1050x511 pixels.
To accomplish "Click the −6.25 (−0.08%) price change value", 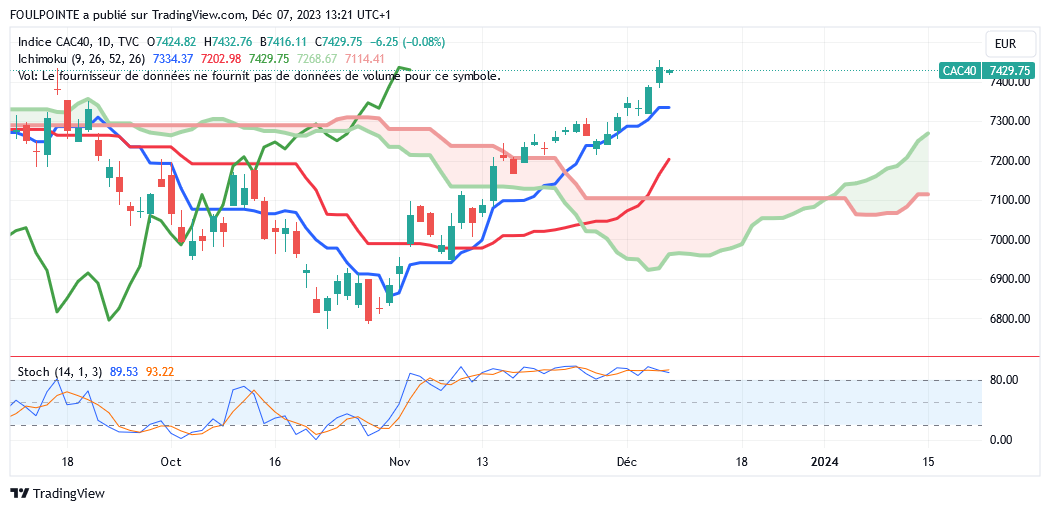I will (408, 42).
